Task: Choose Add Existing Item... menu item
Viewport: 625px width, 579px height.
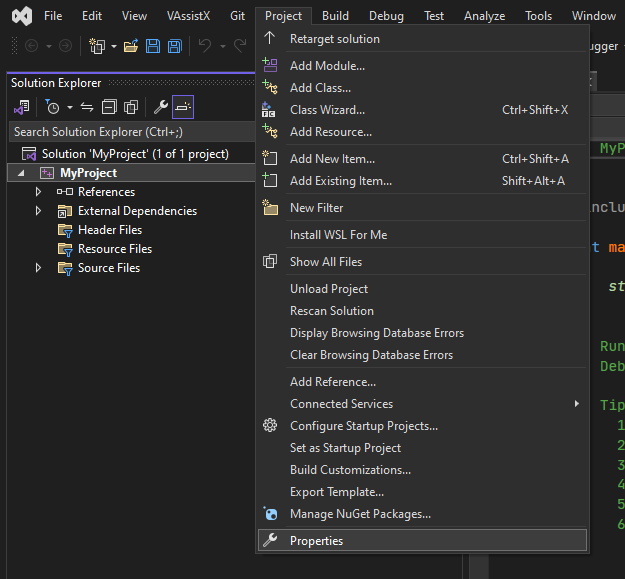Action: [x=423, y=181]
